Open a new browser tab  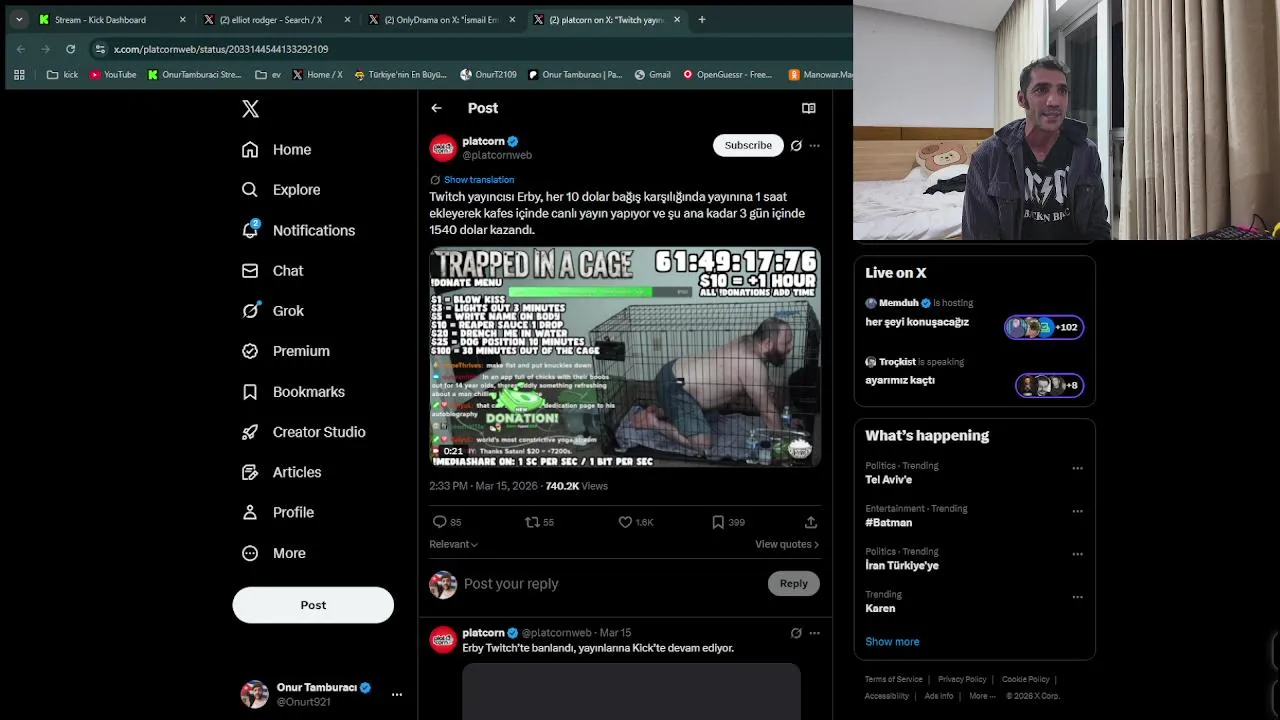(701, 19)
